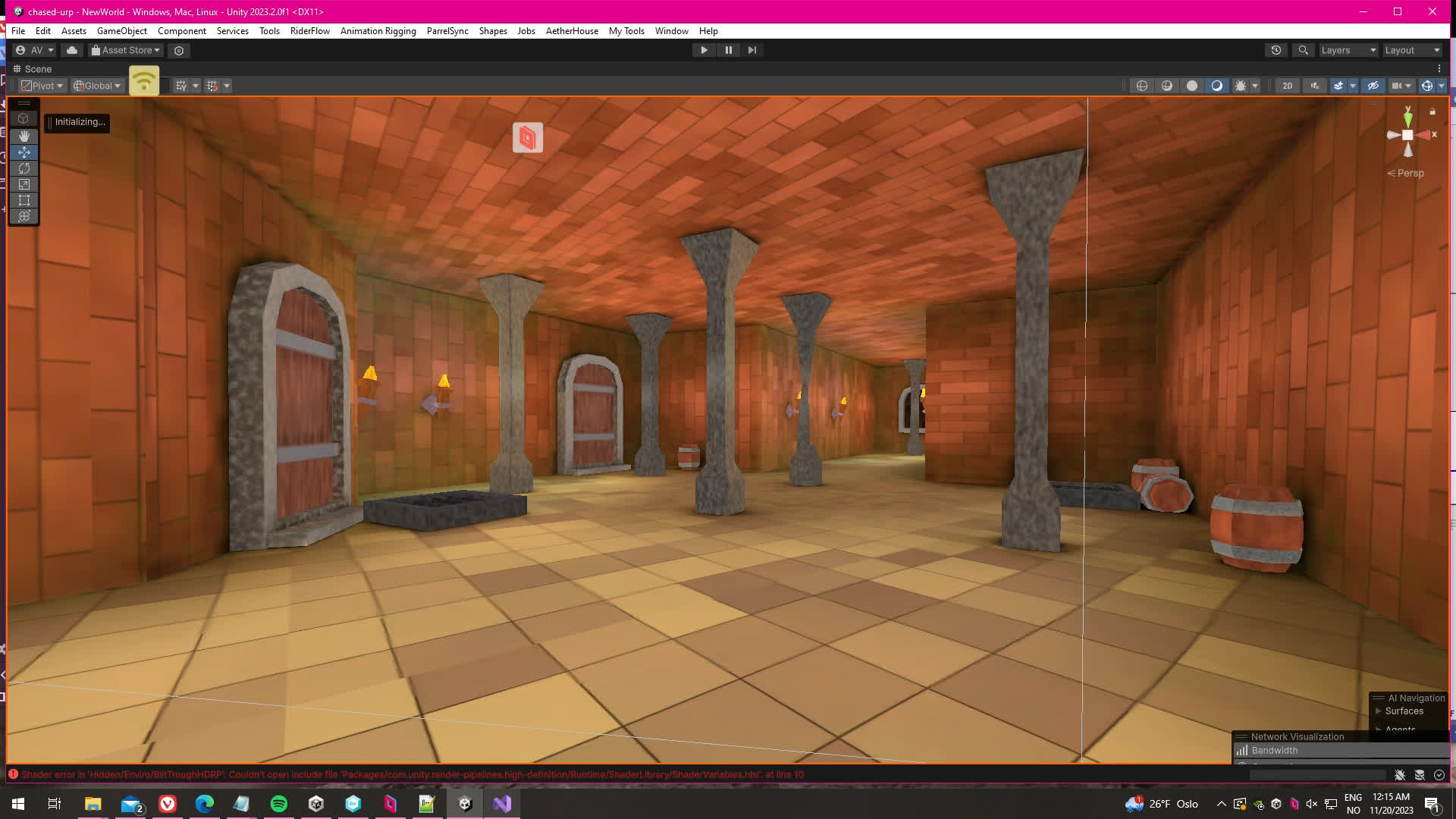Click the shader error message in status bar
This screenshot has width=1456, height=819.
(409, 774)
